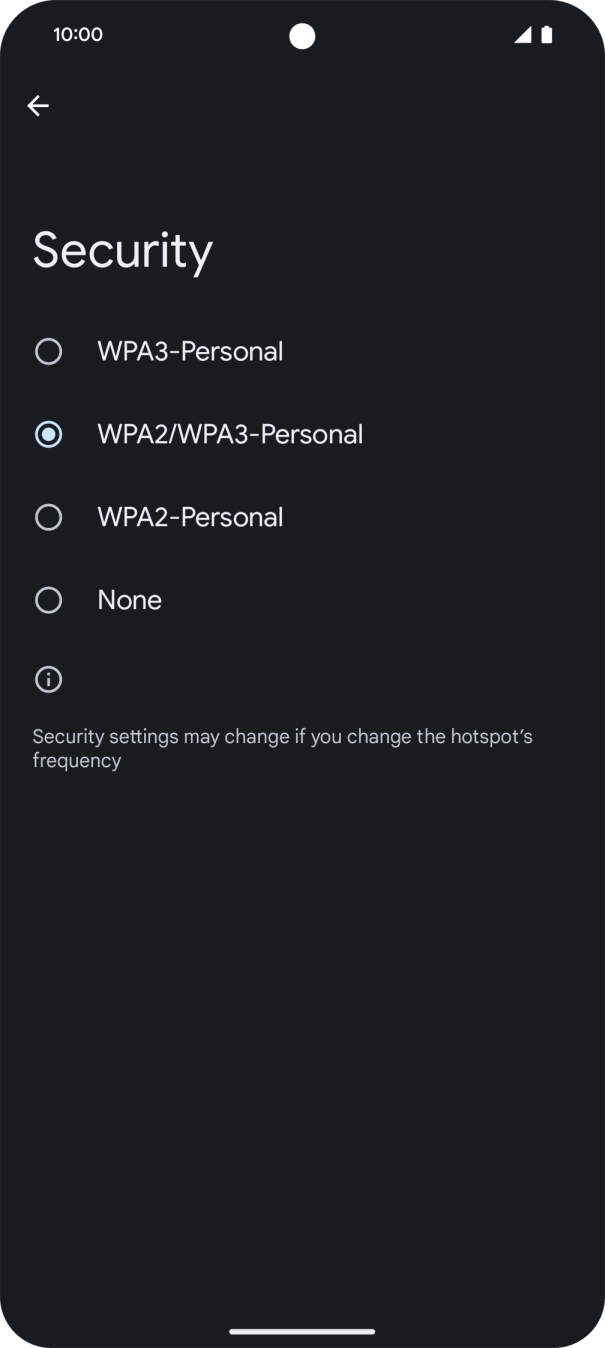This screenshot has height=1348, width=605.
Task: Tap the battery icon in the status bar
Action: (x=546, y=34)
